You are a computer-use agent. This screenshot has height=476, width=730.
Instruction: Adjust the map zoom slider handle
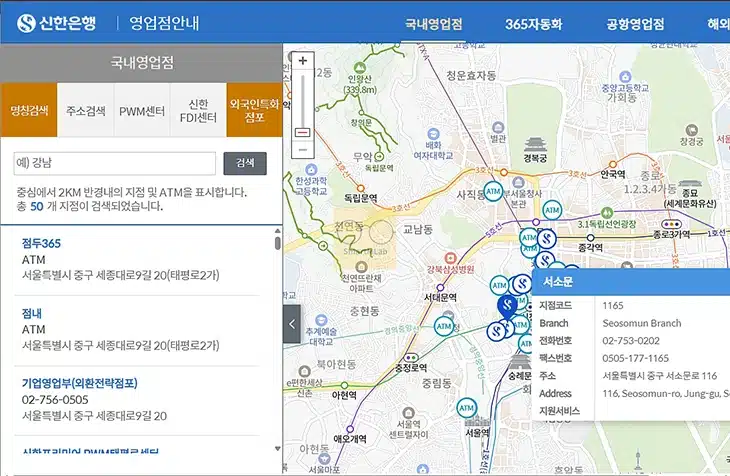tap(303, 133)
